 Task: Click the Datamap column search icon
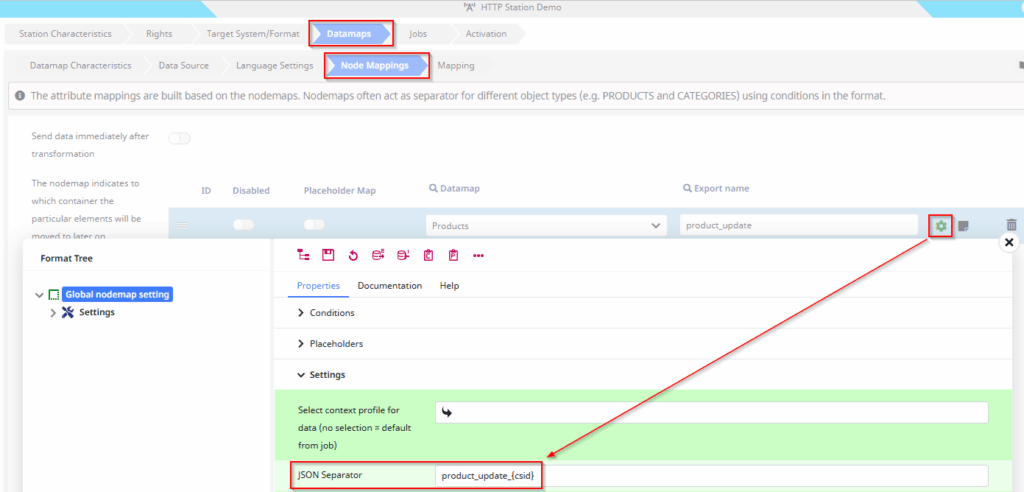pyautogui.click(x=432, y=188)
